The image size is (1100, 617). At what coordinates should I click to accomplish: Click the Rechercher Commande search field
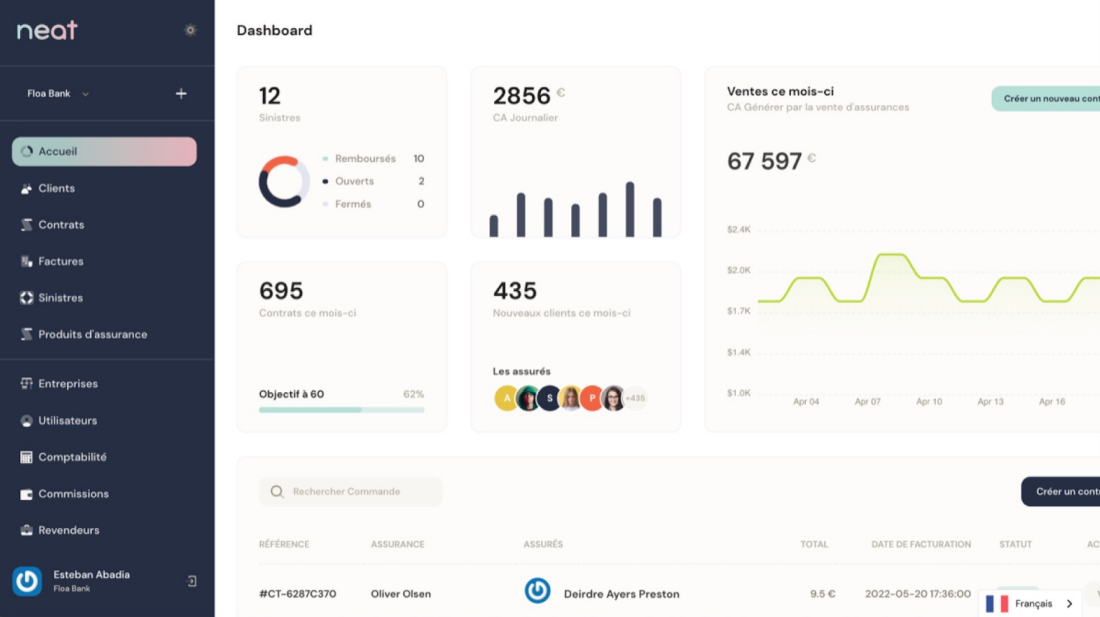click(x=351, y=491)
